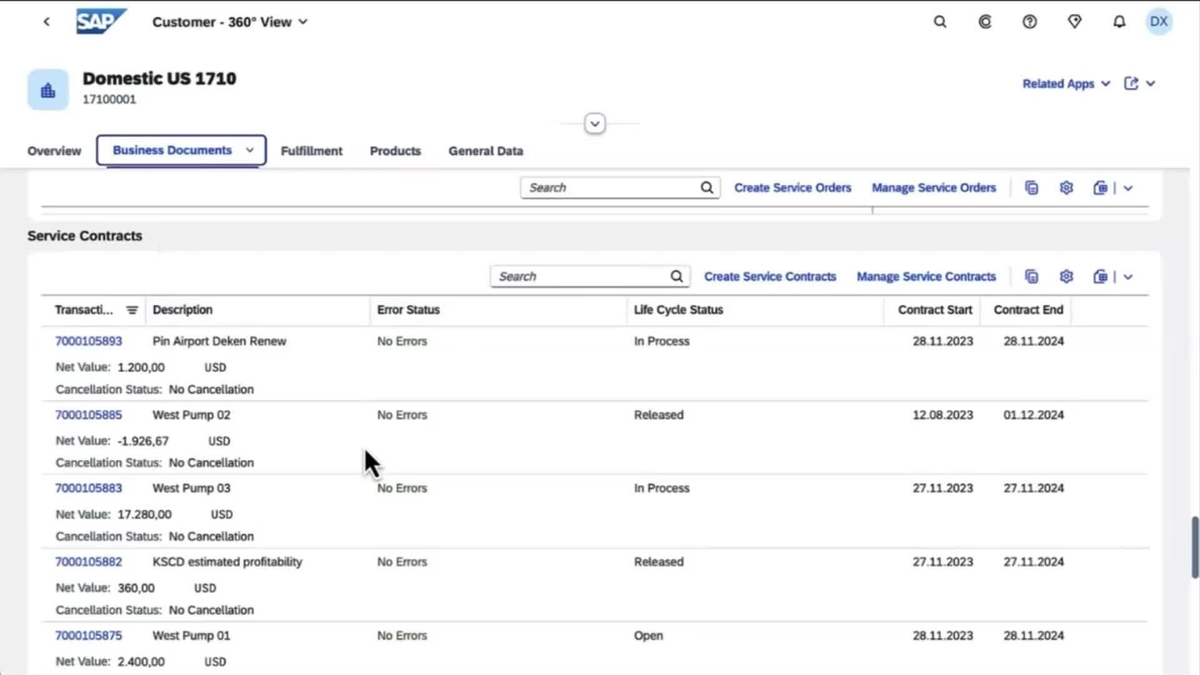This screenshot has width=1200, height=675.
Task: Go back using the back arrow
Action: point(46,22)
